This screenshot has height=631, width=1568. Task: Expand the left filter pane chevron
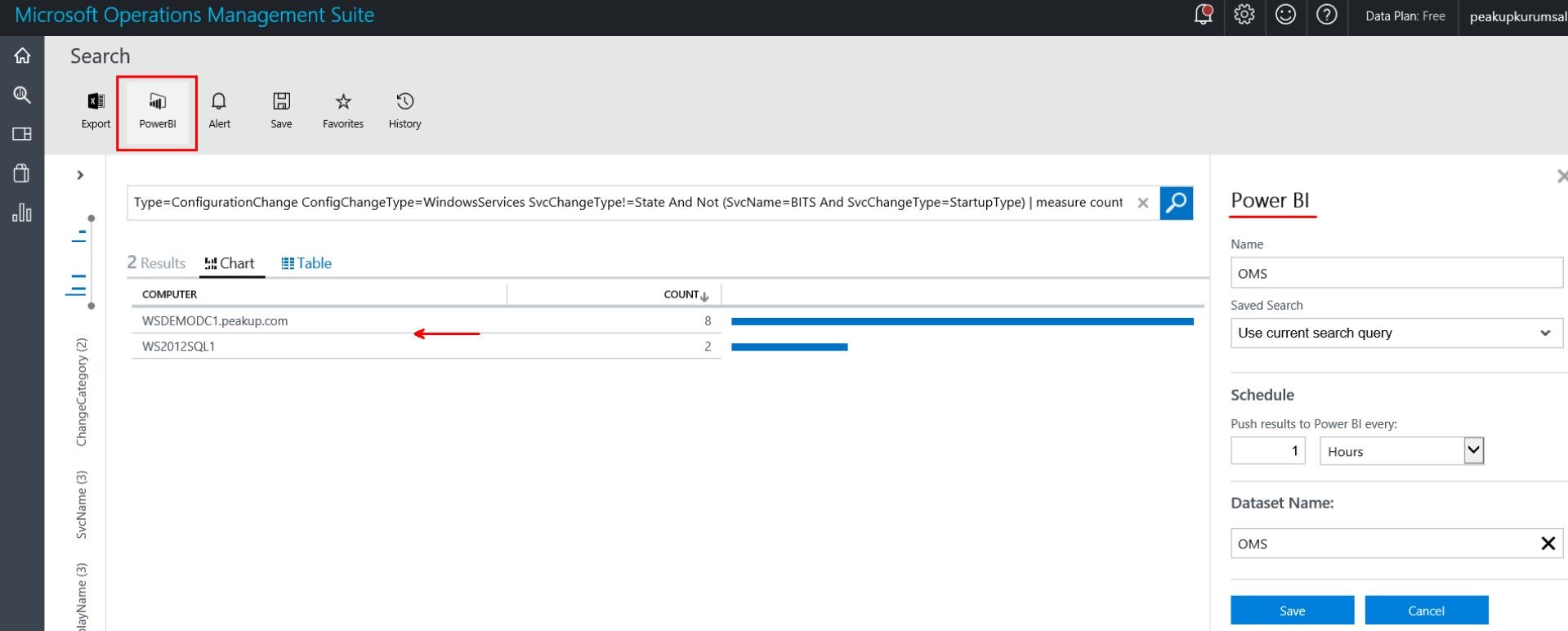[x=80, y=175]
